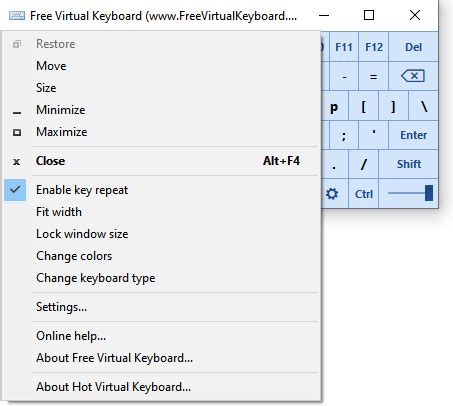Maximize the Free Virtual Keyboard window

click(369, 15)
